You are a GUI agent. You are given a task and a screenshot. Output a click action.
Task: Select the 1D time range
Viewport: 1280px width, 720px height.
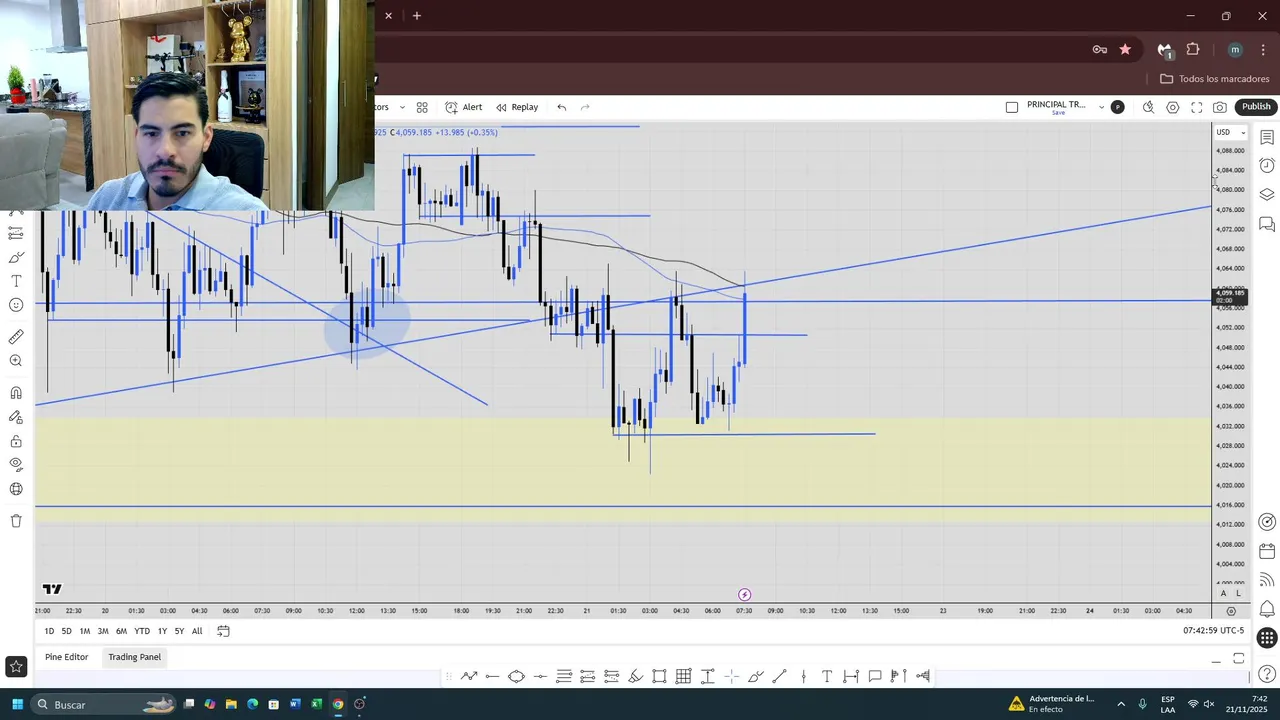pos(49,631)
